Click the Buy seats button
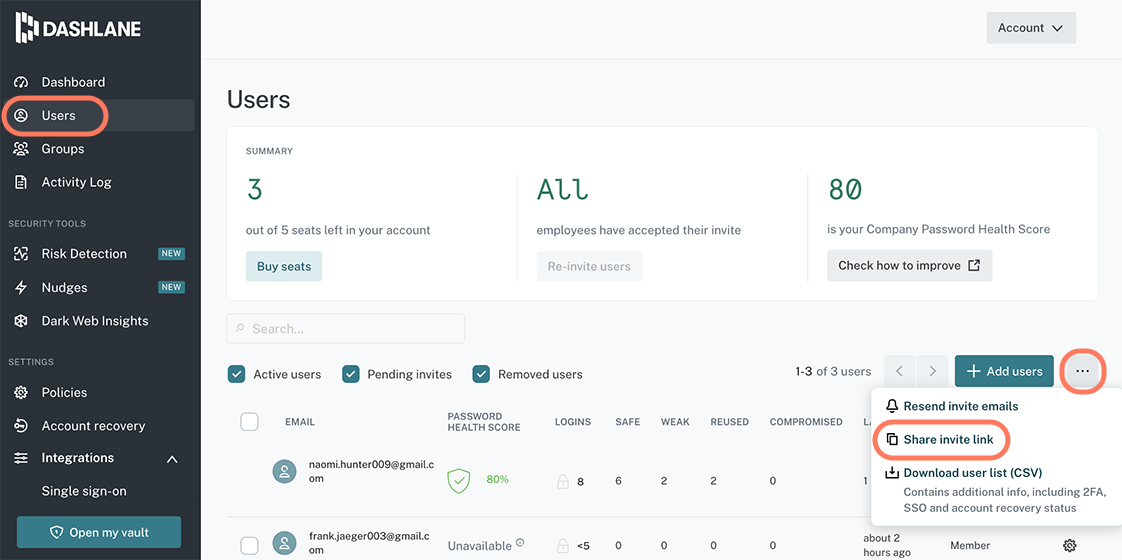Screen dimensions: 1122x560 point(284,266)
